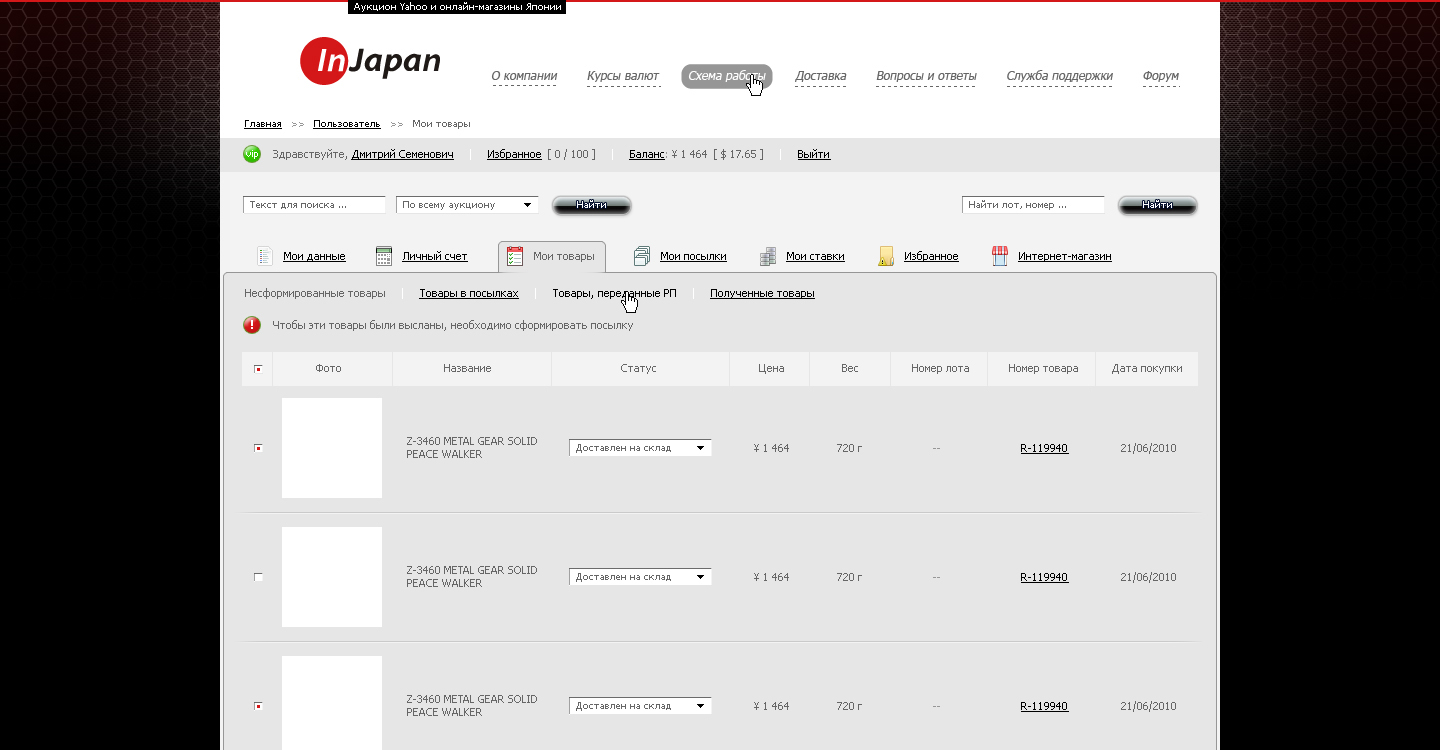Screen dimensions: 1440x750
Task: Toggle the select-all checkbox in table header
Action: pyautogui.click(x=258, y=369)
